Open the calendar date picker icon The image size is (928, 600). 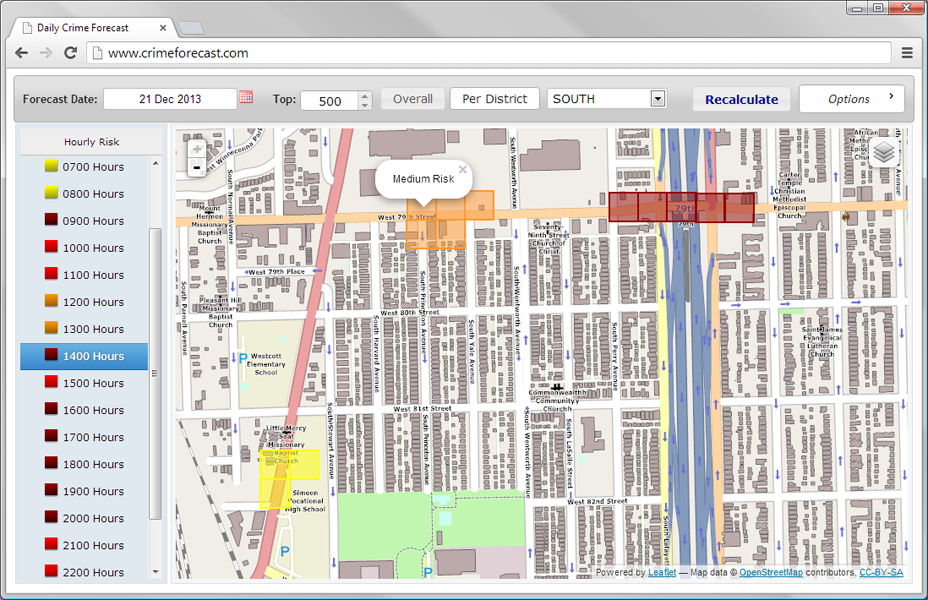(x=246, y=98)
